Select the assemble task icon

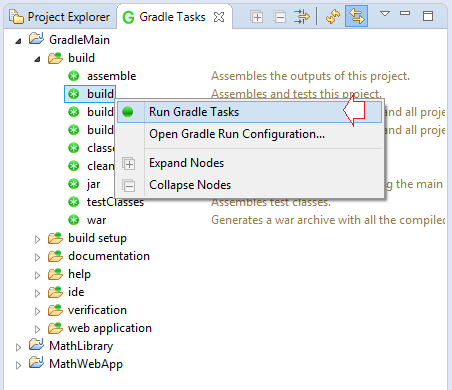[x=74, y=76]
